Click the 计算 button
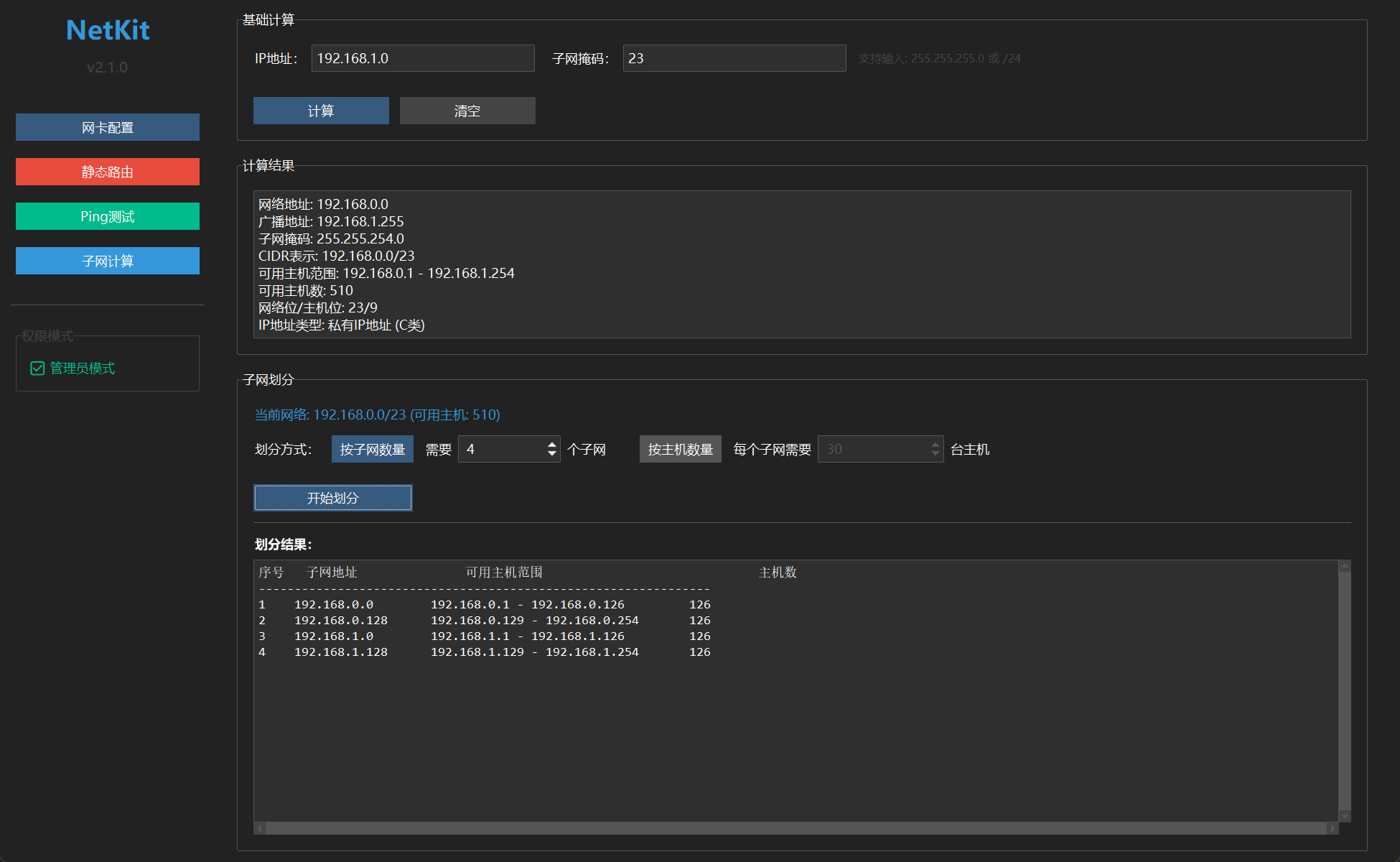This screenshot has height=862, width=1400. click(321, 111)
